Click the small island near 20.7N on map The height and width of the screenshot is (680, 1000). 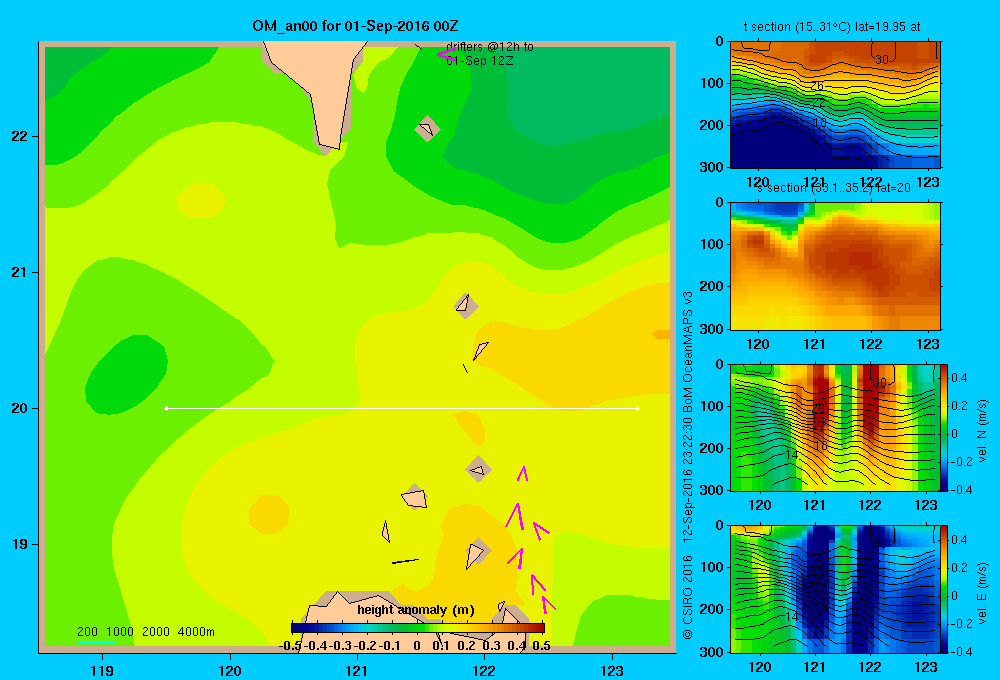(x=465, y=305)
